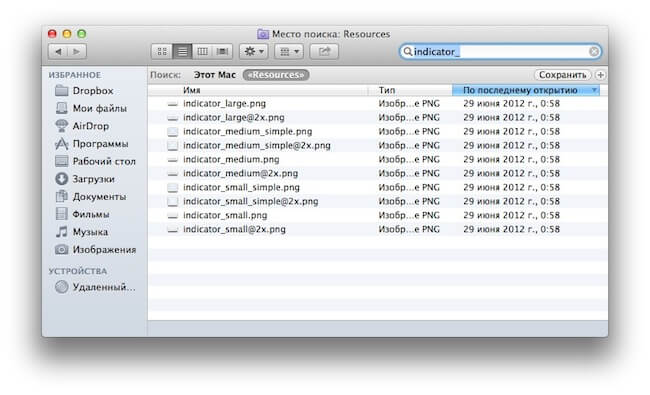This screenshot has height=395, width=650.
Task: Zoom the window with green button
Action: tap(82, 34)
